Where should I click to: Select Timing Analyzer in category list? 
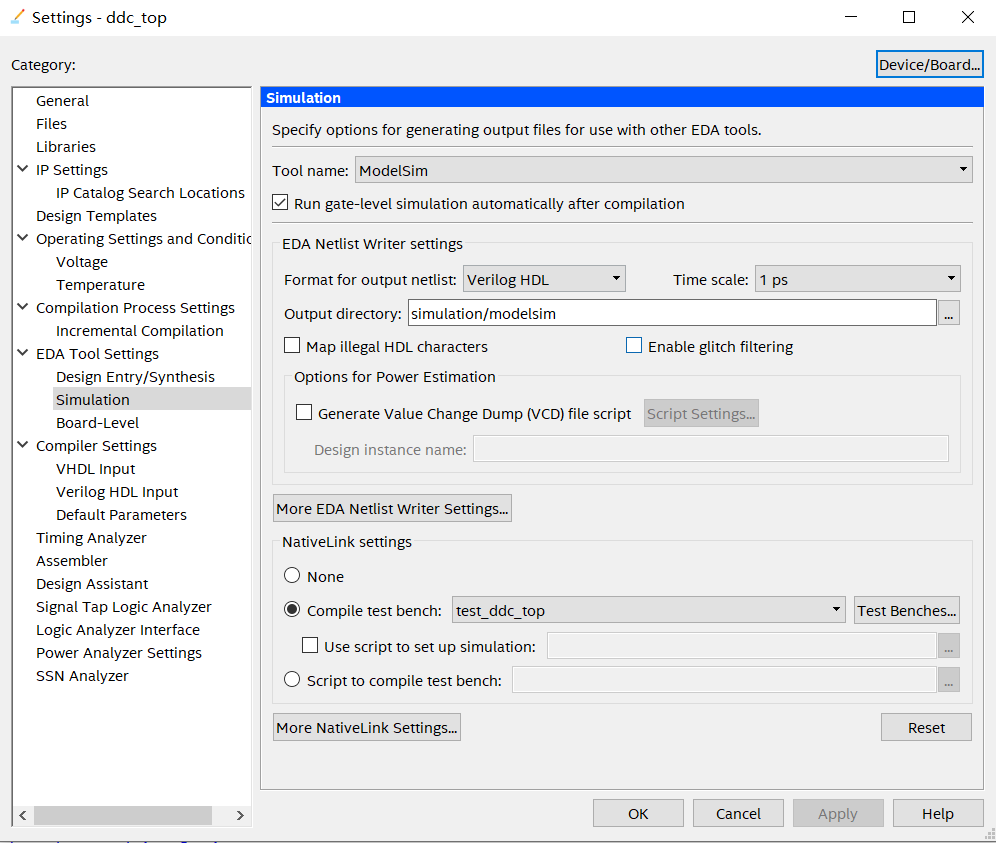coord(91,538)
